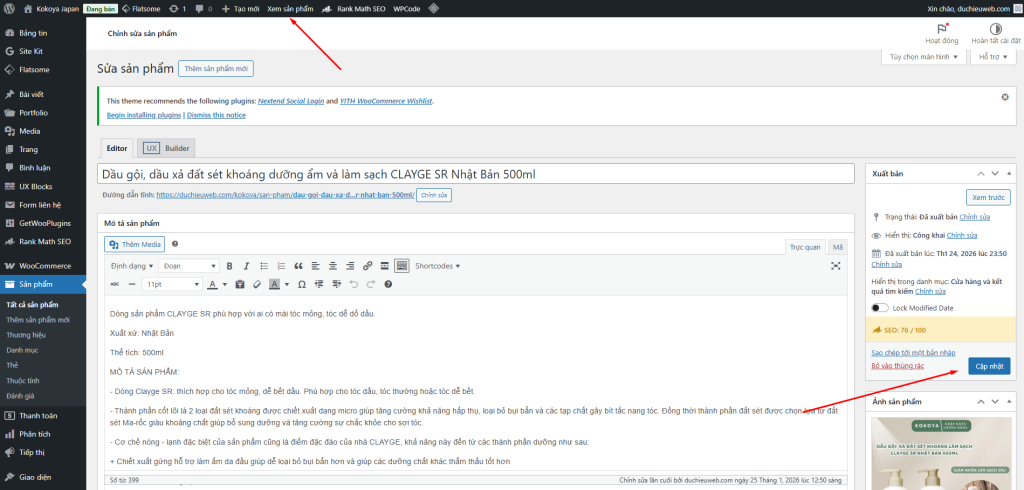This screenshot has width=1024, height=490.
Task: Open the Đoạn paragraph style dropdown
Action: point(189,266)
